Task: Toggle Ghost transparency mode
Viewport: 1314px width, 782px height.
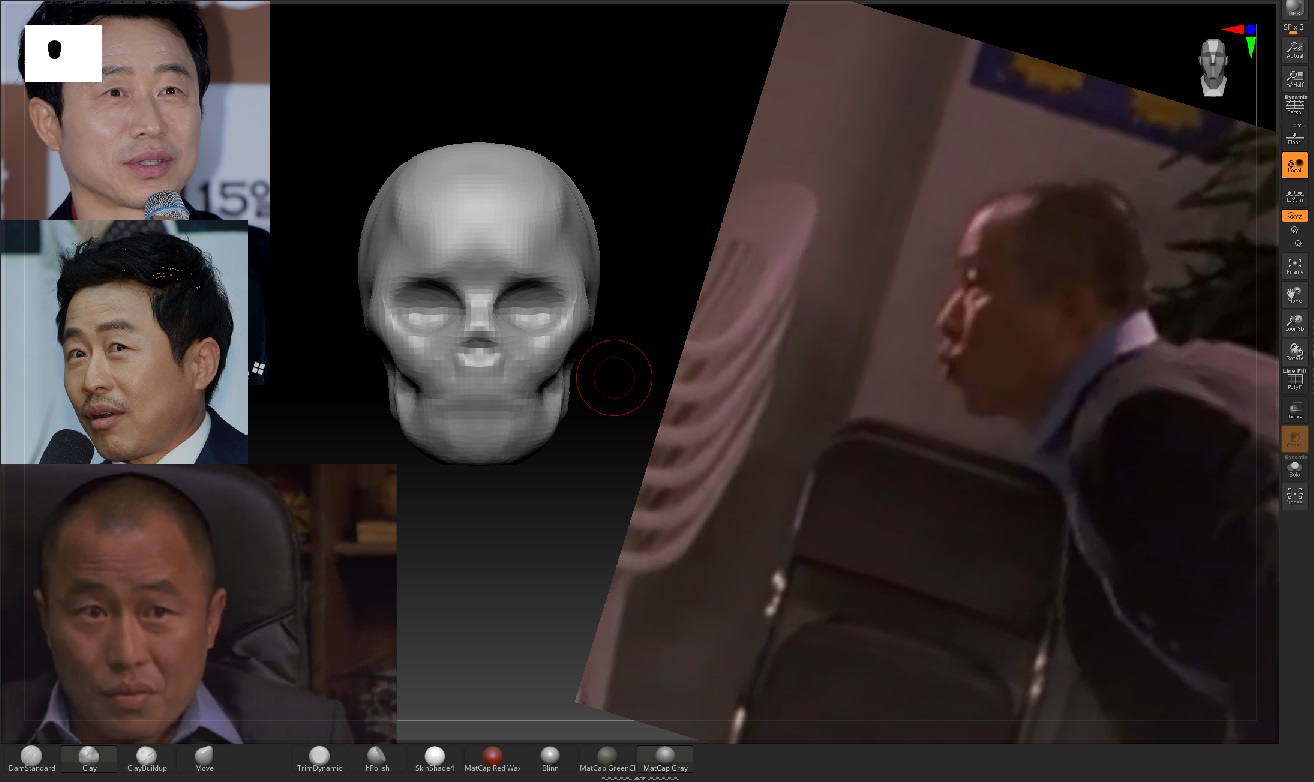Action: (1295, 439)
